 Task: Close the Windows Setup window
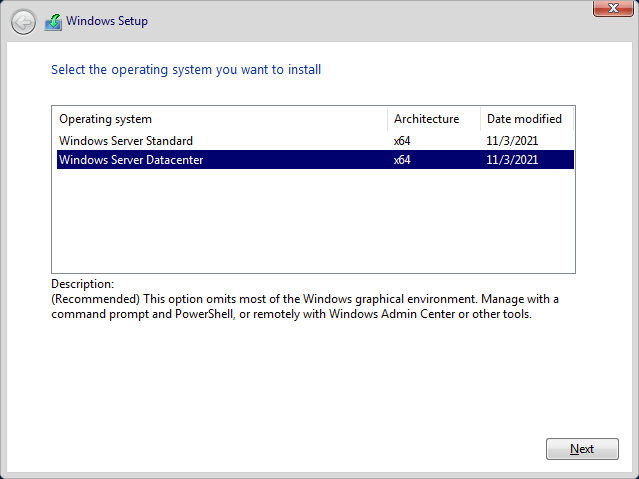coord(613,8)
